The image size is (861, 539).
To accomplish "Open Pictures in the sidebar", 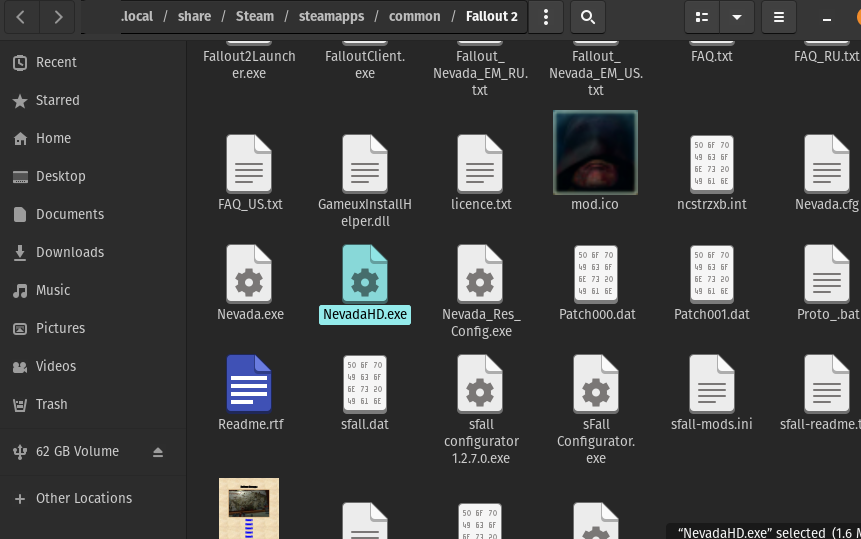I will 93,328.
